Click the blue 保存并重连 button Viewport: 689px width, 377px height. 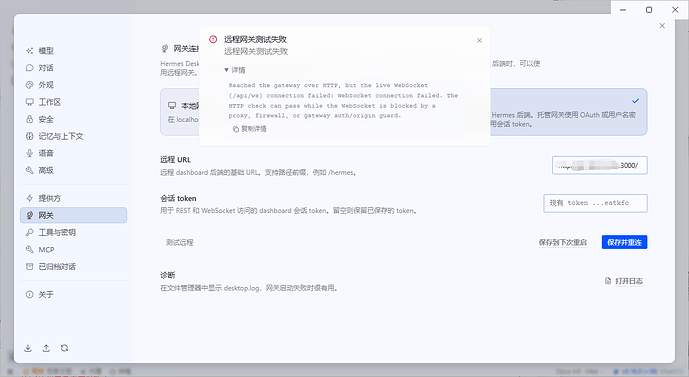pyautogui.click(x=624, y=243)
